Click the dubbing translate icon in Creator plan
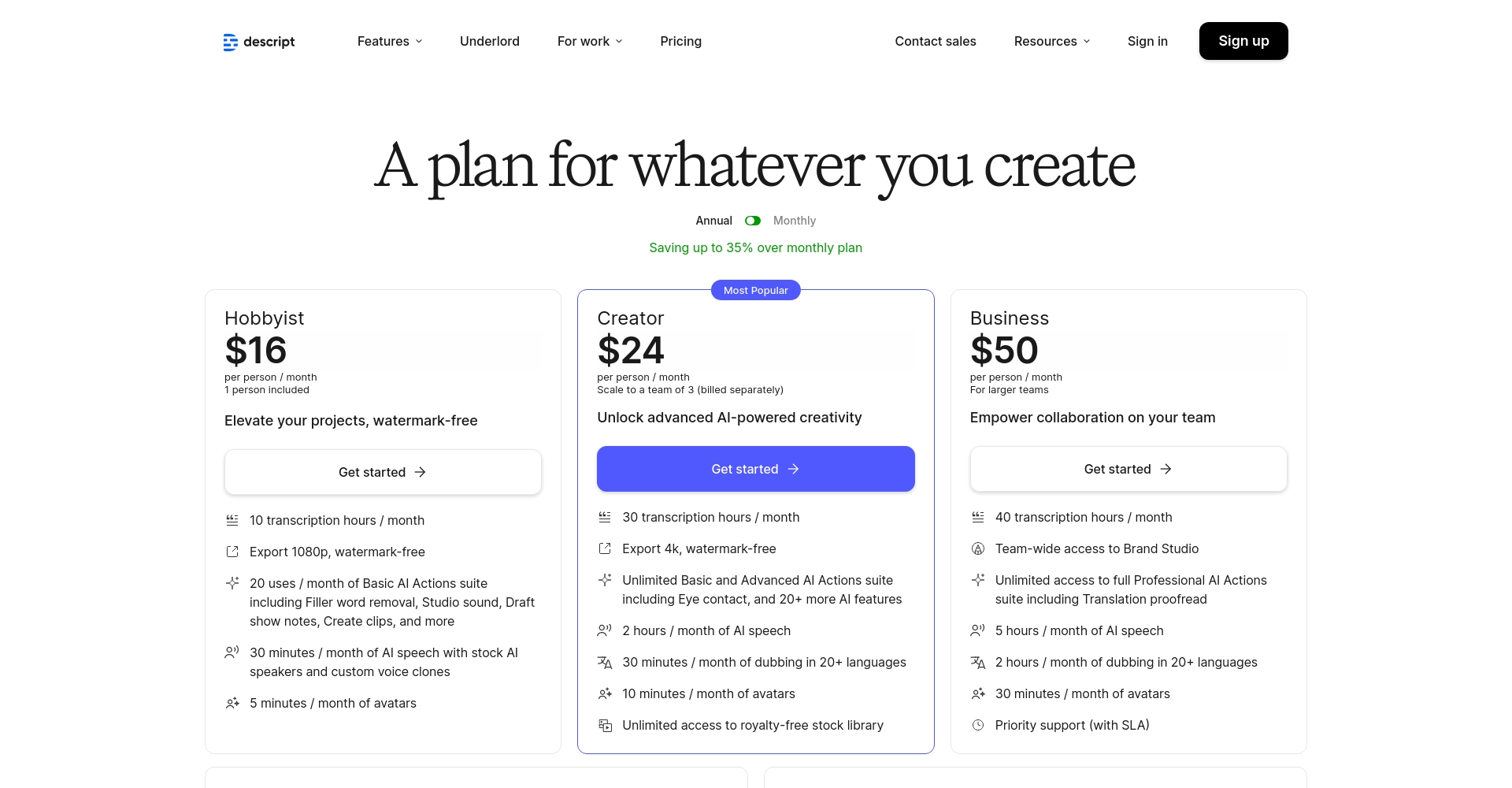1512x788 pixels. tap(605, 662)
